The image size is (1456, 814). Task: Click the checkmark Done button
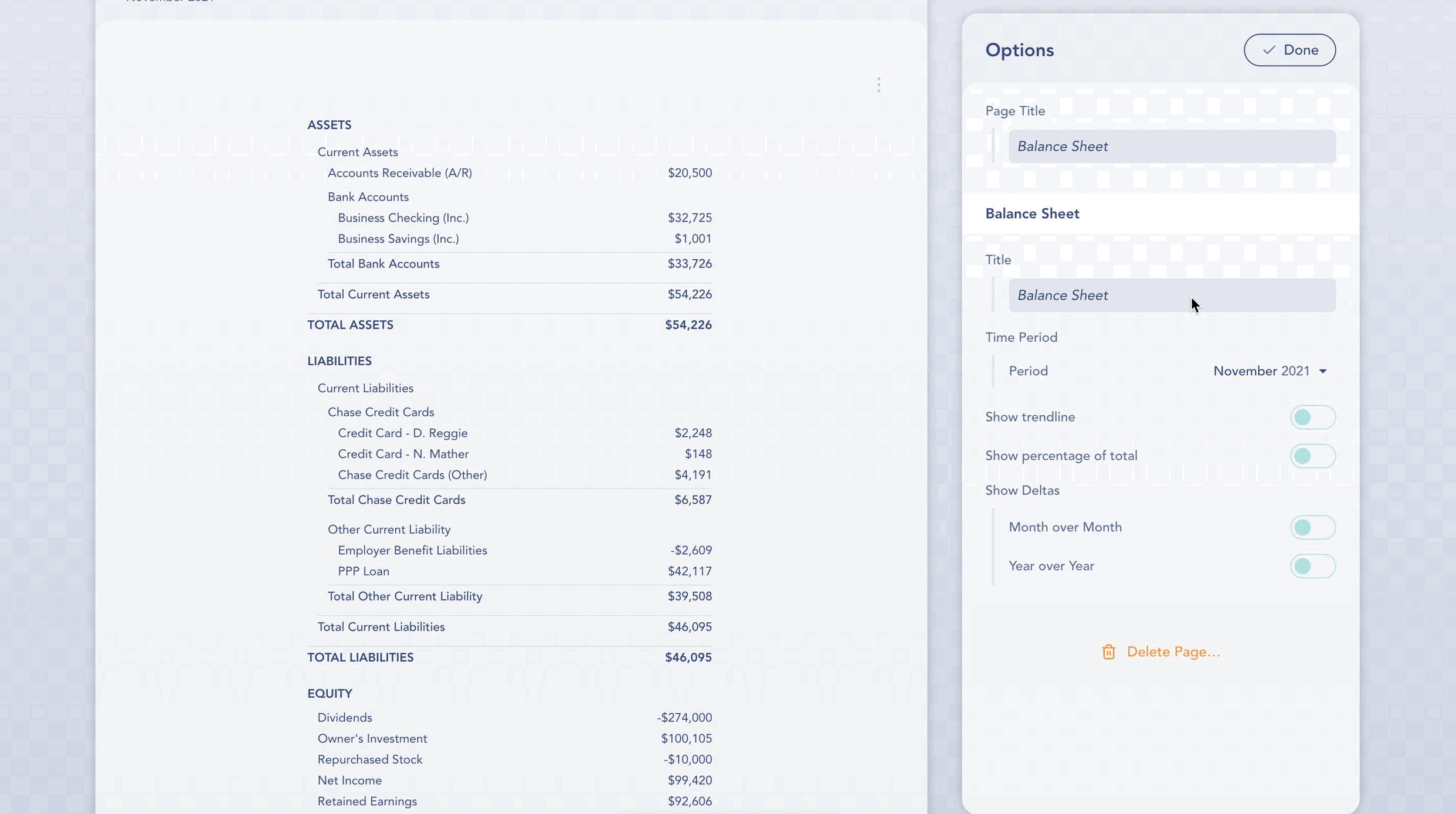(1289, 50)
